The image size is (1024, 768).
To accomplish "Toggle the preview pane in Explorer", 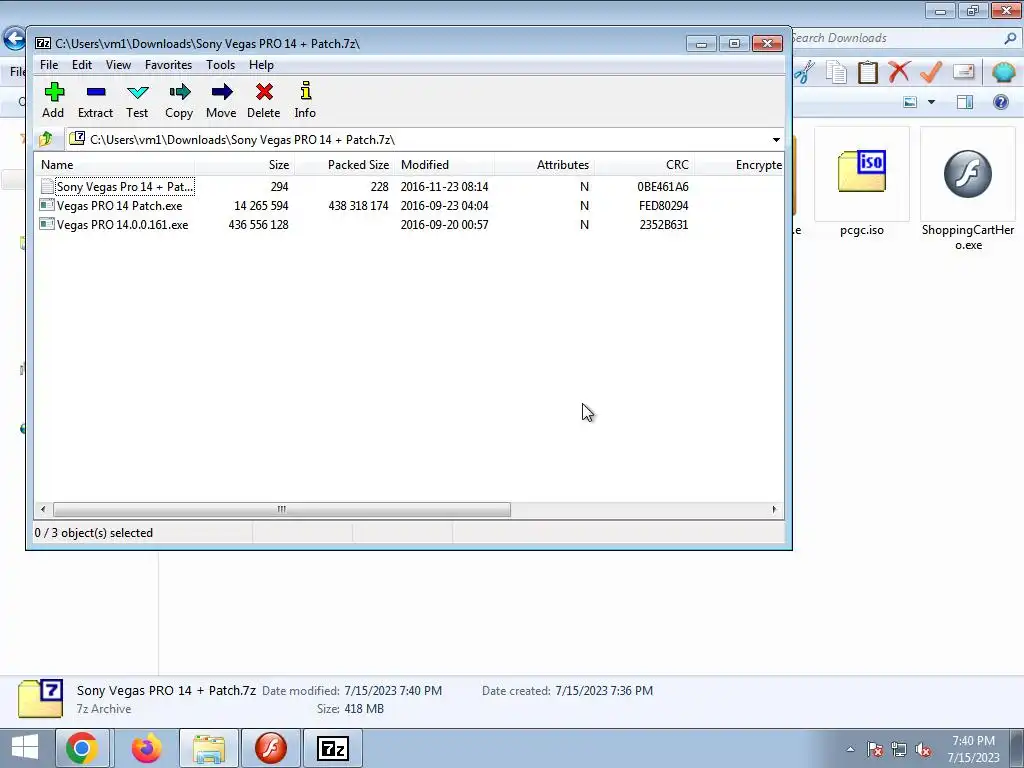I will (x=965, y=102).
